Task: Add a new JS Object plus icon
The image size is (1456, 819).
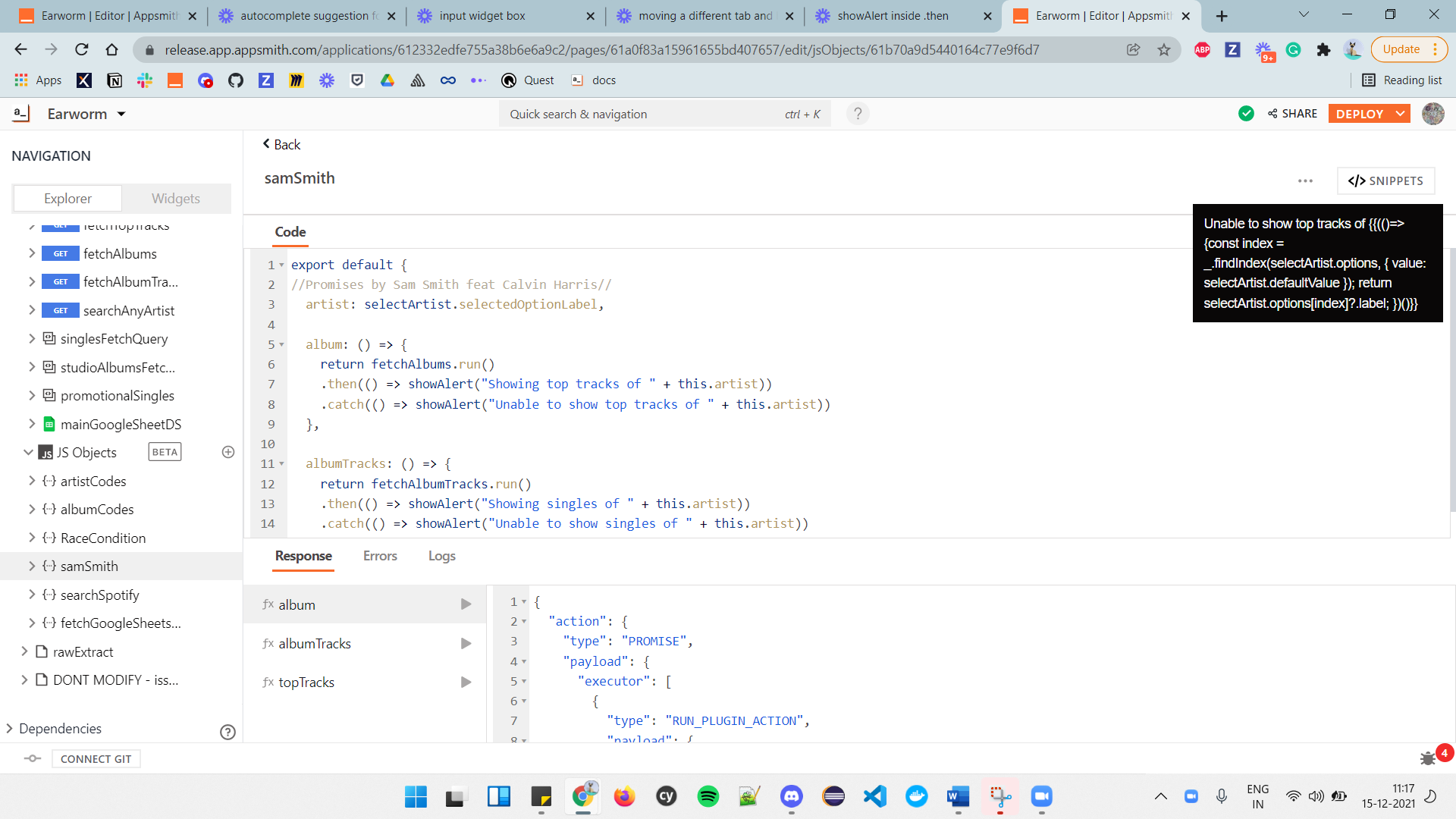Action: [x=228, y=452]
